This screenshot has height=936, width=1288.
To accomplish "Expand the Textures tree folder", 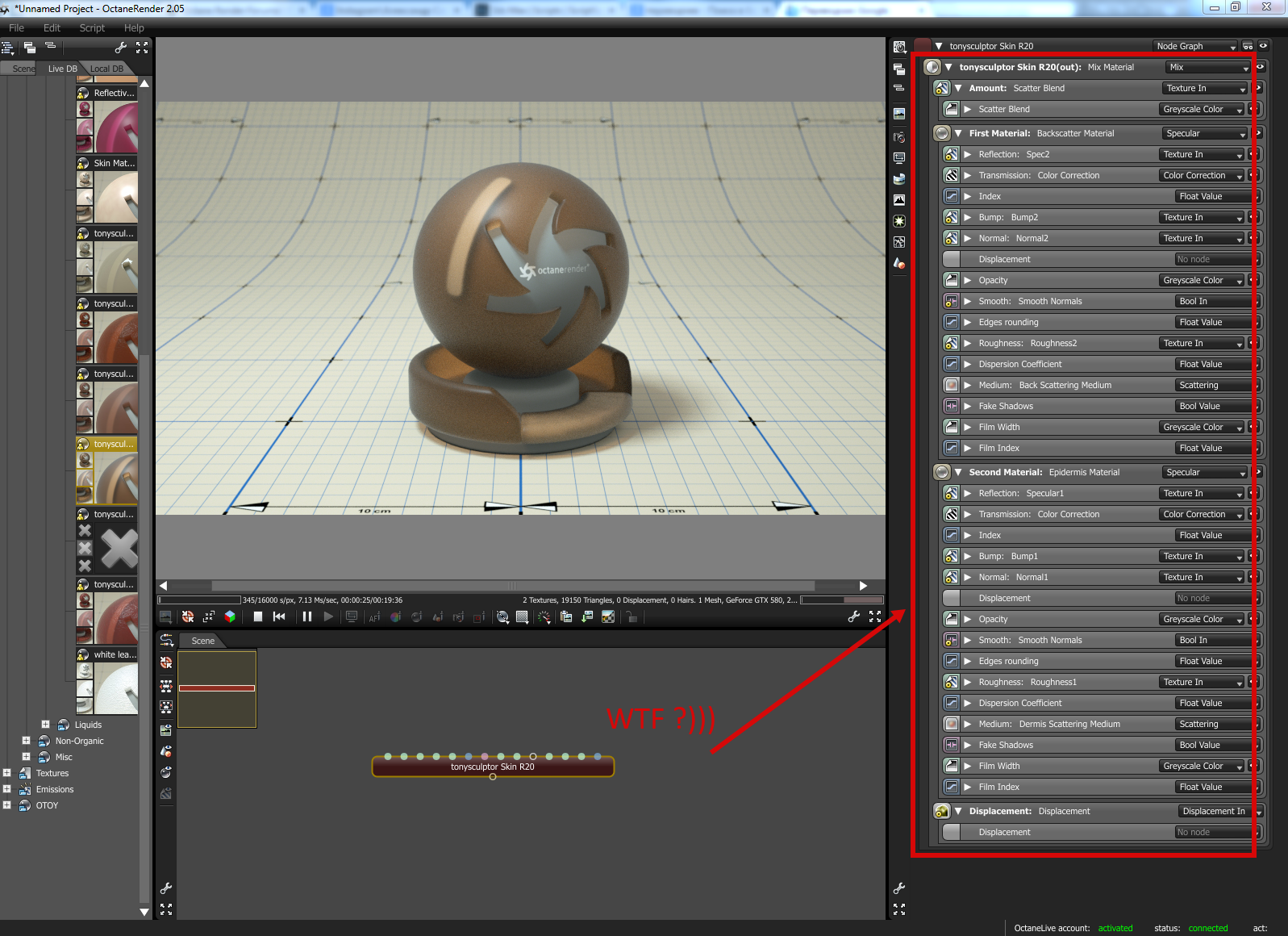I will pyautogui.click(x=6, y=773).
